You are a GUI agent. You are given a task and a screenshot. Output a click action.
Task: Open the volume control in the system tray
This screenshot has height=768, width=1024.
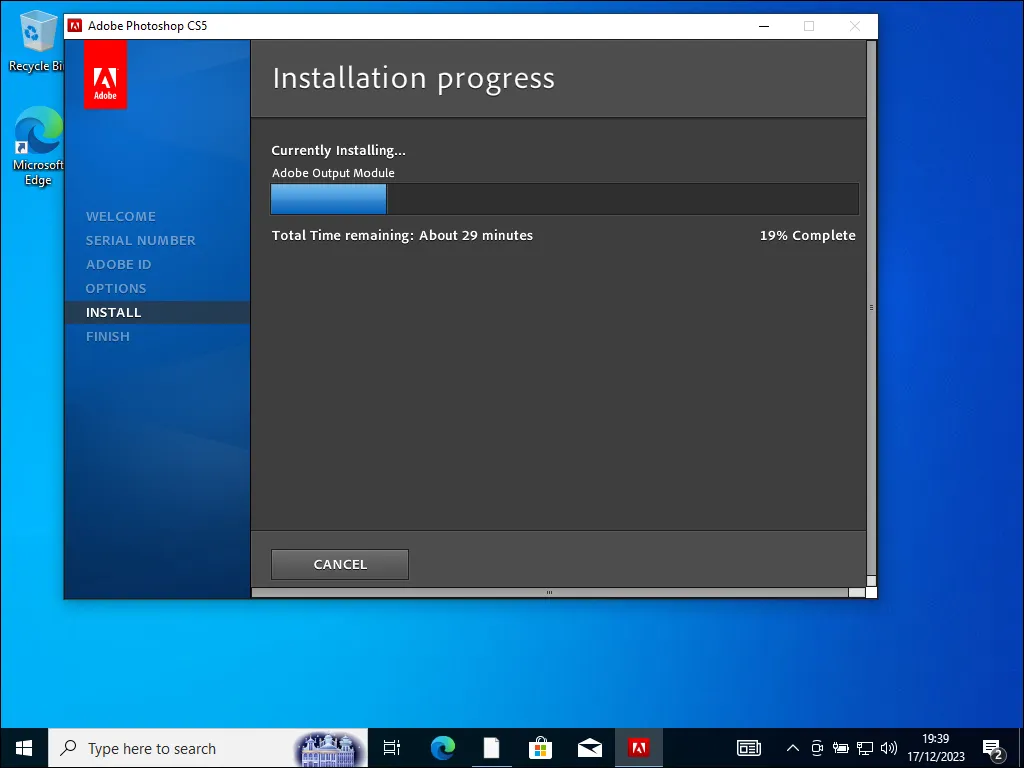[x=889, y=747]
